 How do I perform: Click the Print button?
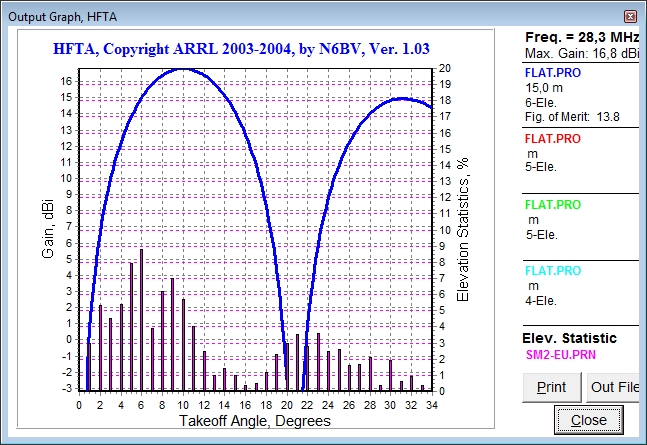click(552, 387)
